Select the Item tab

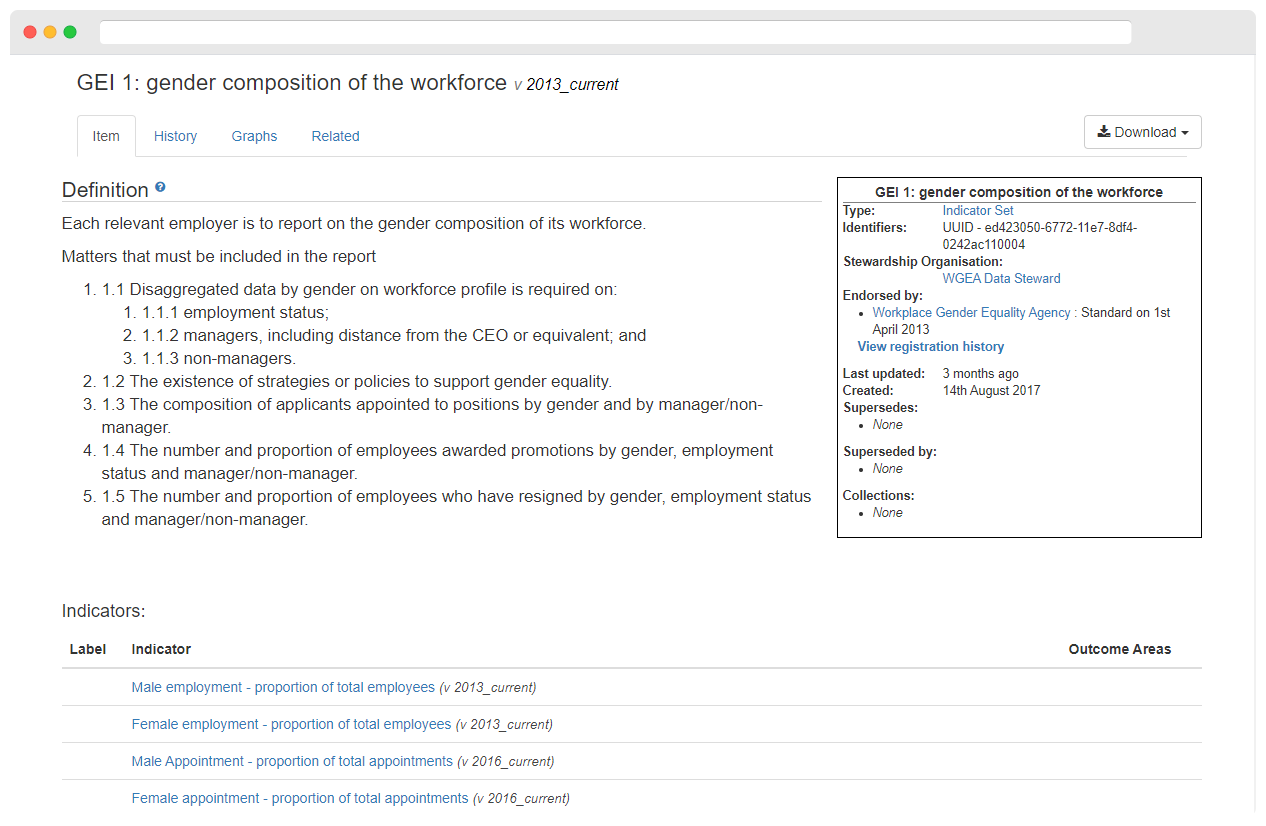tap(106, 136)
